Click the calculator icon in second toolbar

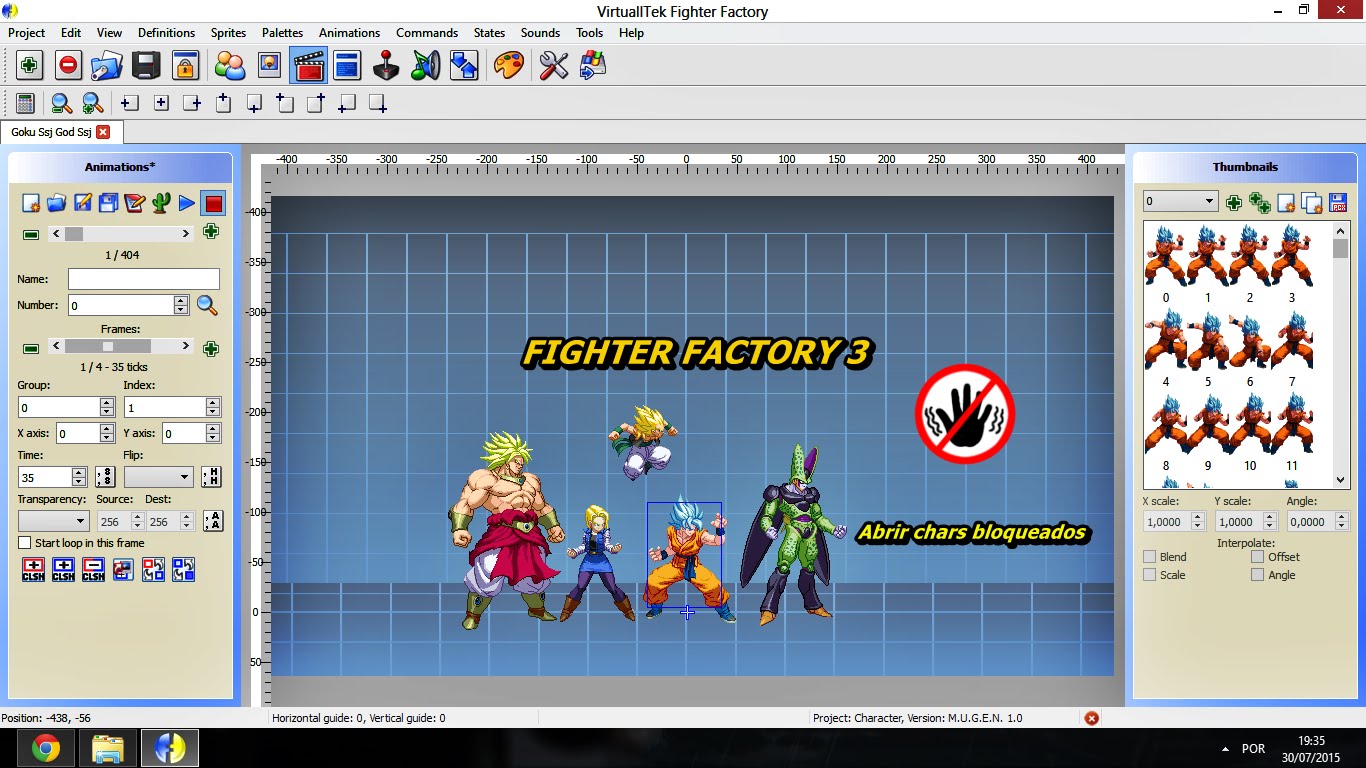coord(25,103)
